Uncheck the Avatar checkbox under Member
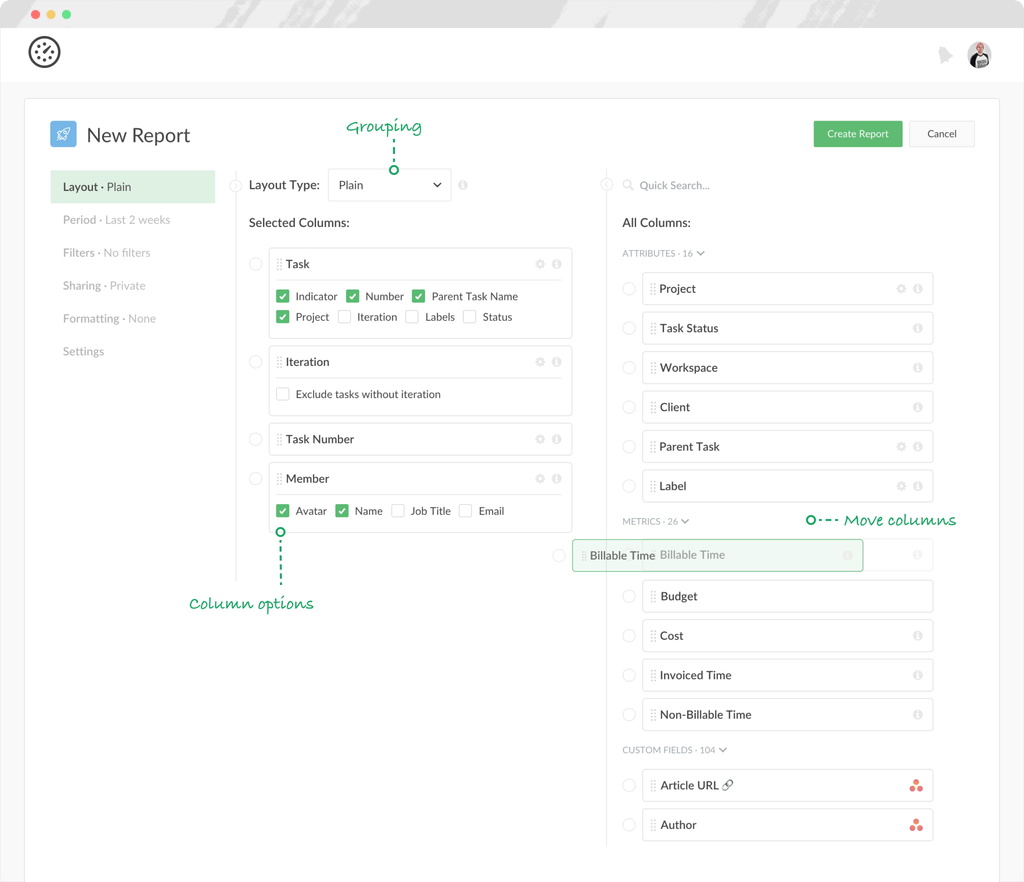 point(283,511)
